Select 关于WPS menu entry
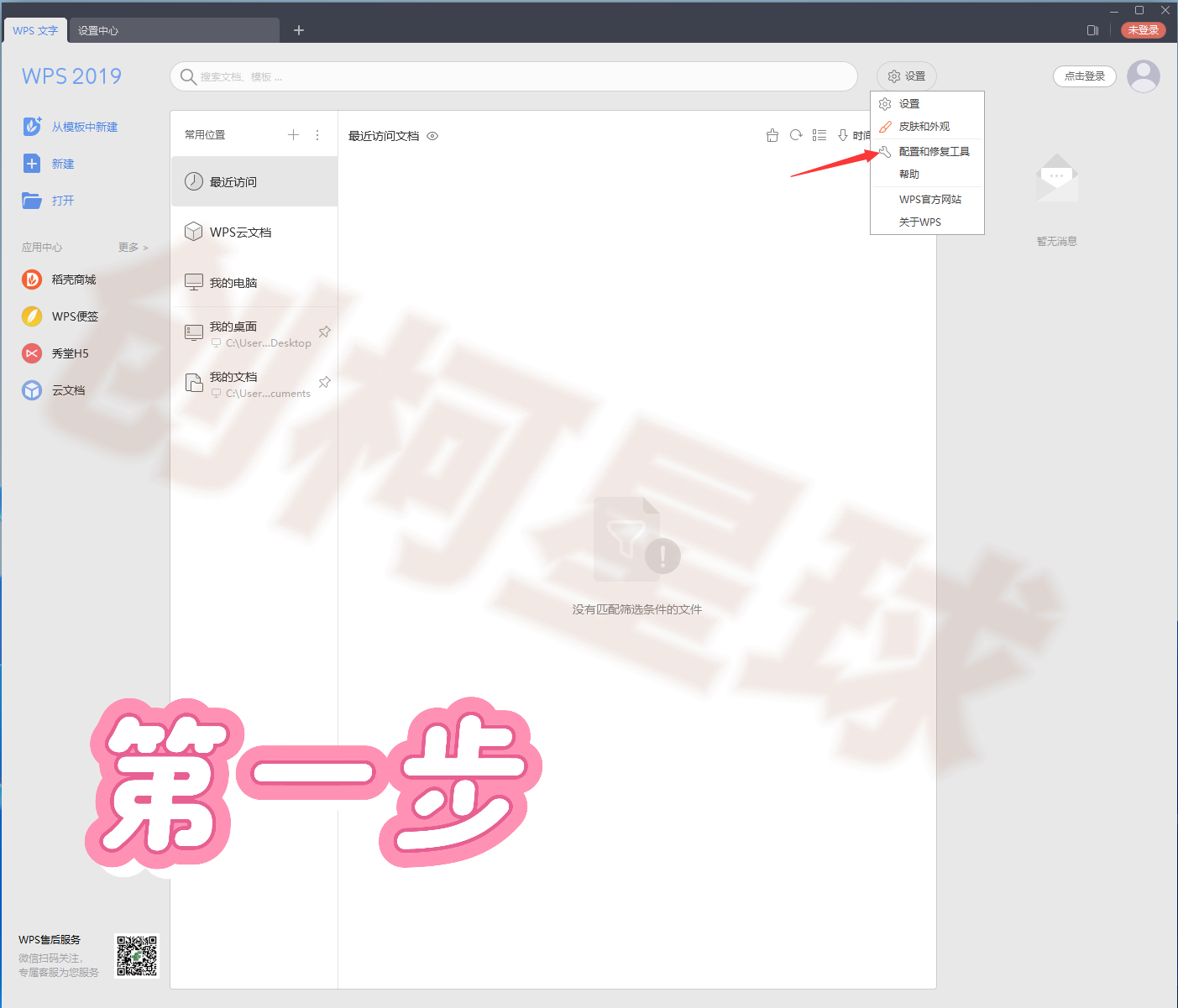The height and width of the screenshot is (1008, 1178). (927, 222)
